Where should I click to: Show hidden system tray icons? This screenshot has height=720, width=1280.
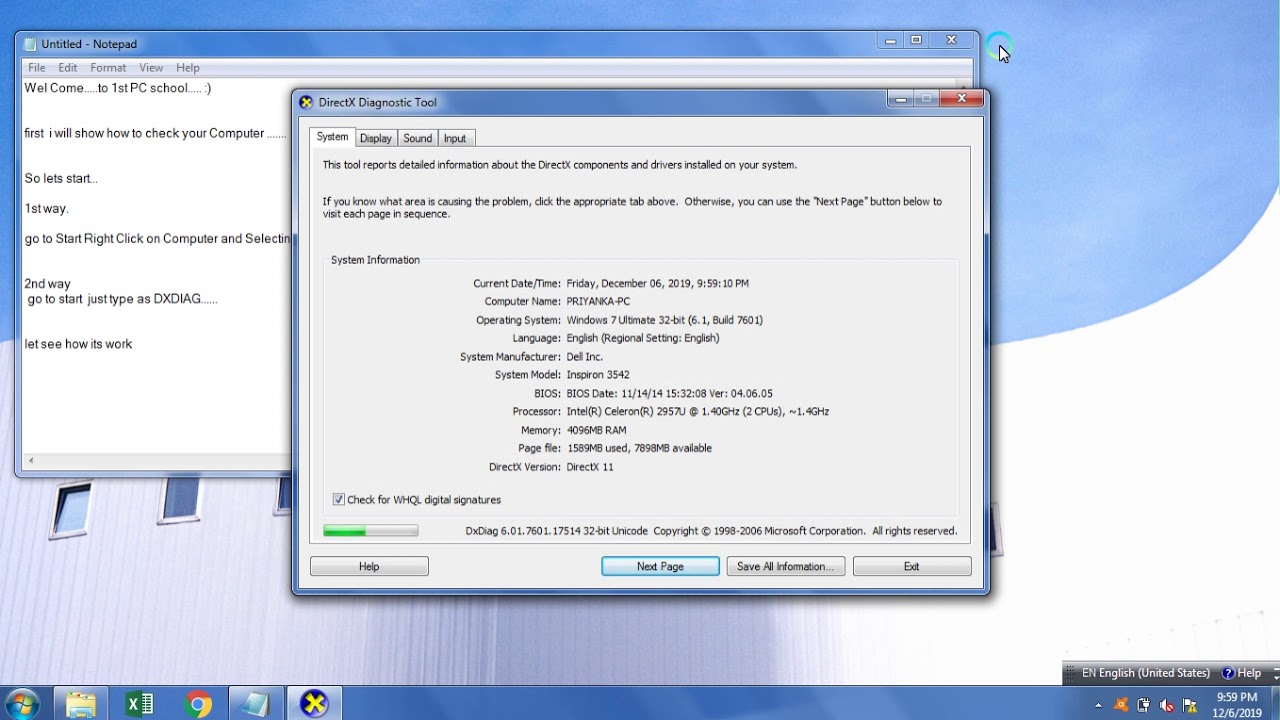(1099, 705)
